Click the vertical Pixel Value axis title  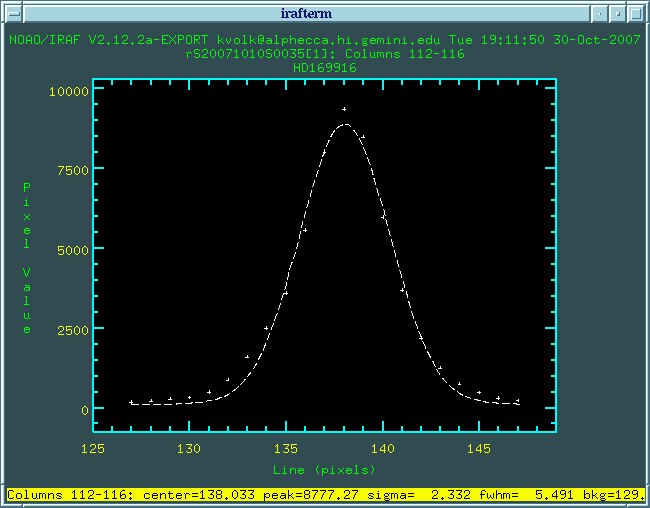27,258
